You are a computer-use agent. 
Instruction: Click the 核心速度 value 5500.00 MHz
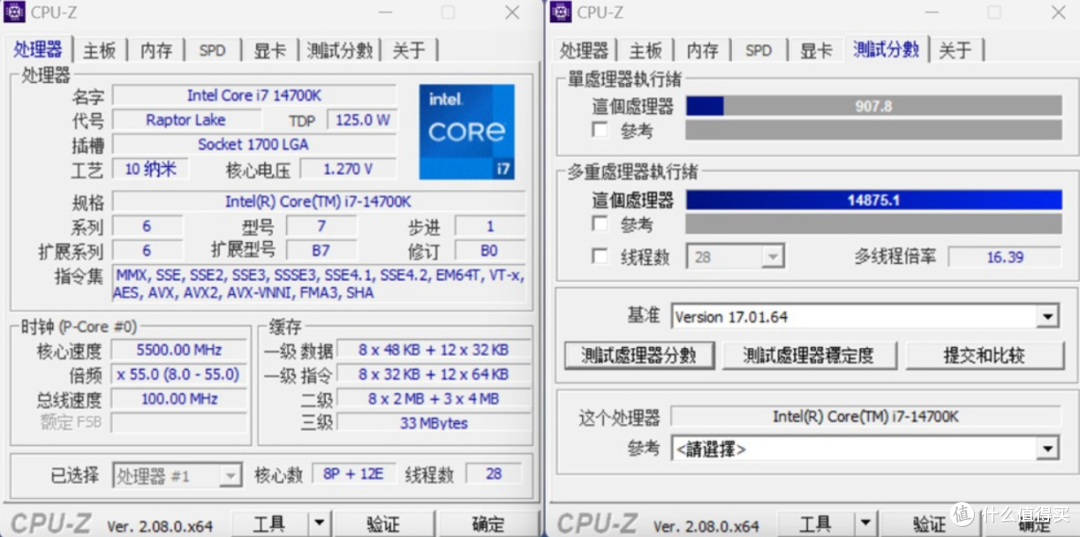pyautogui.click(x=179, y=350)
